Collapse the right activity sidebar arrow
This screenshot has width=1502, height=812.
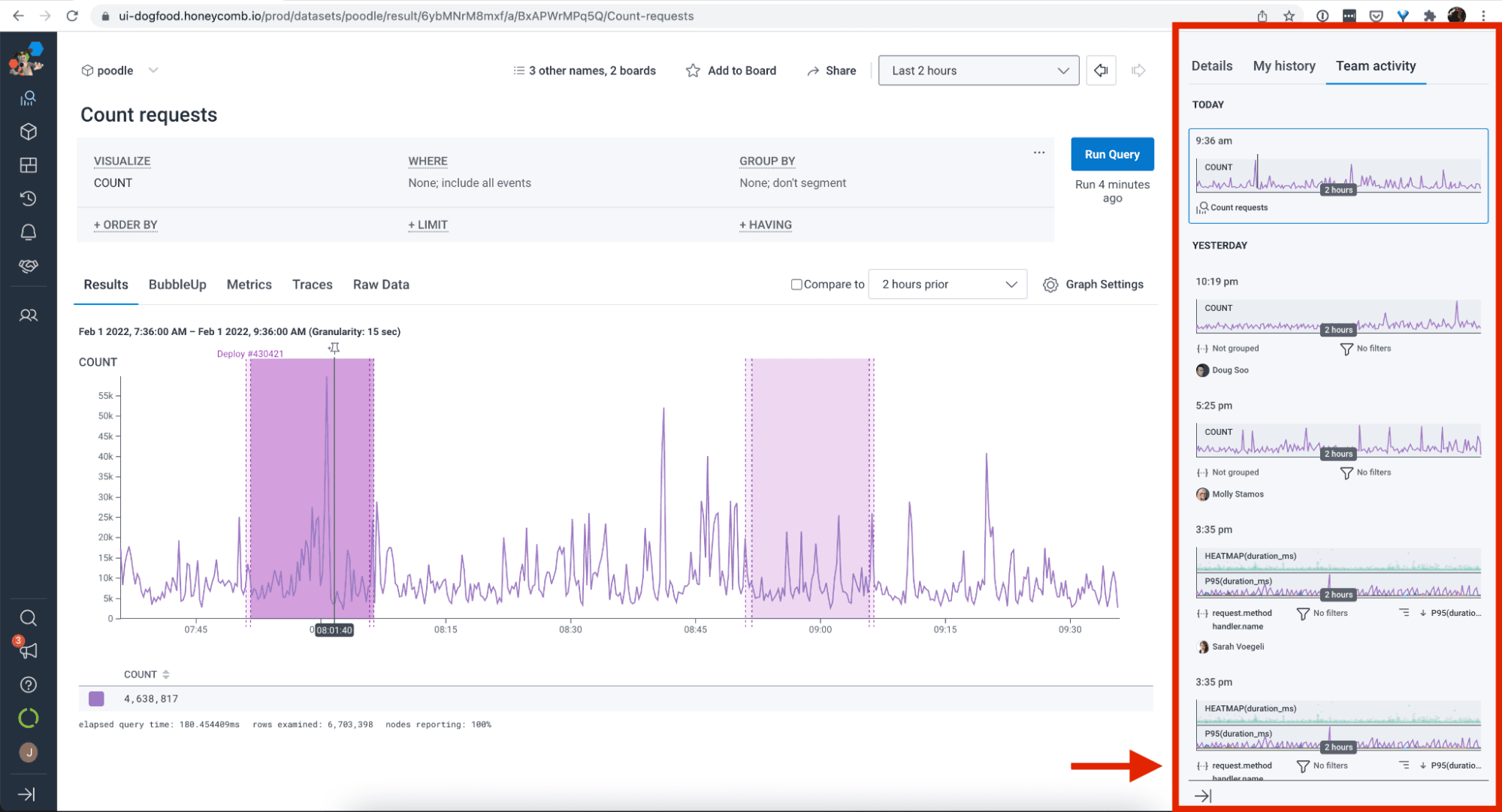(x=1203, y=795)
